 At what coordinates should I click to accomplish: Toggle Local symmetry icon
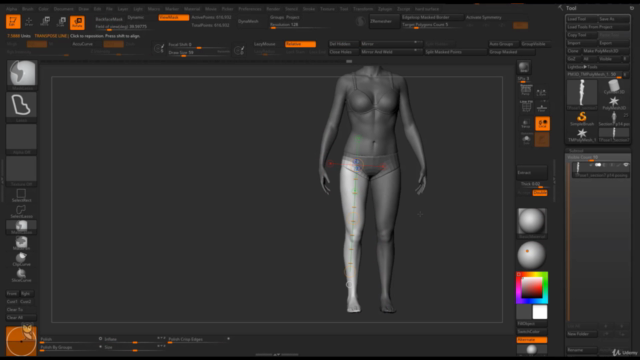[x=542, y=123]
